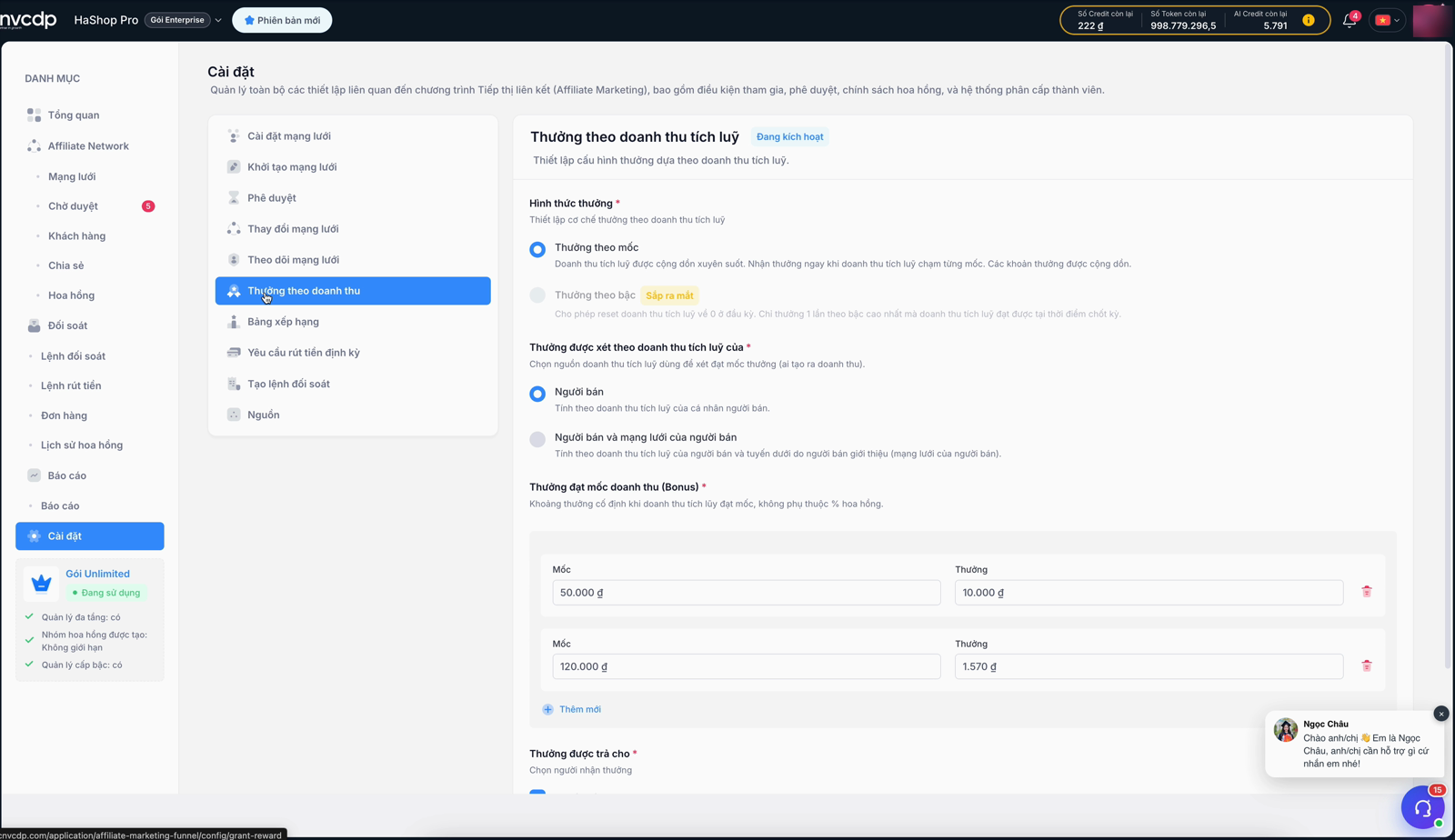Select Người bán và mạng lưới radio
Screen dimensions: 1455x840
537,439
